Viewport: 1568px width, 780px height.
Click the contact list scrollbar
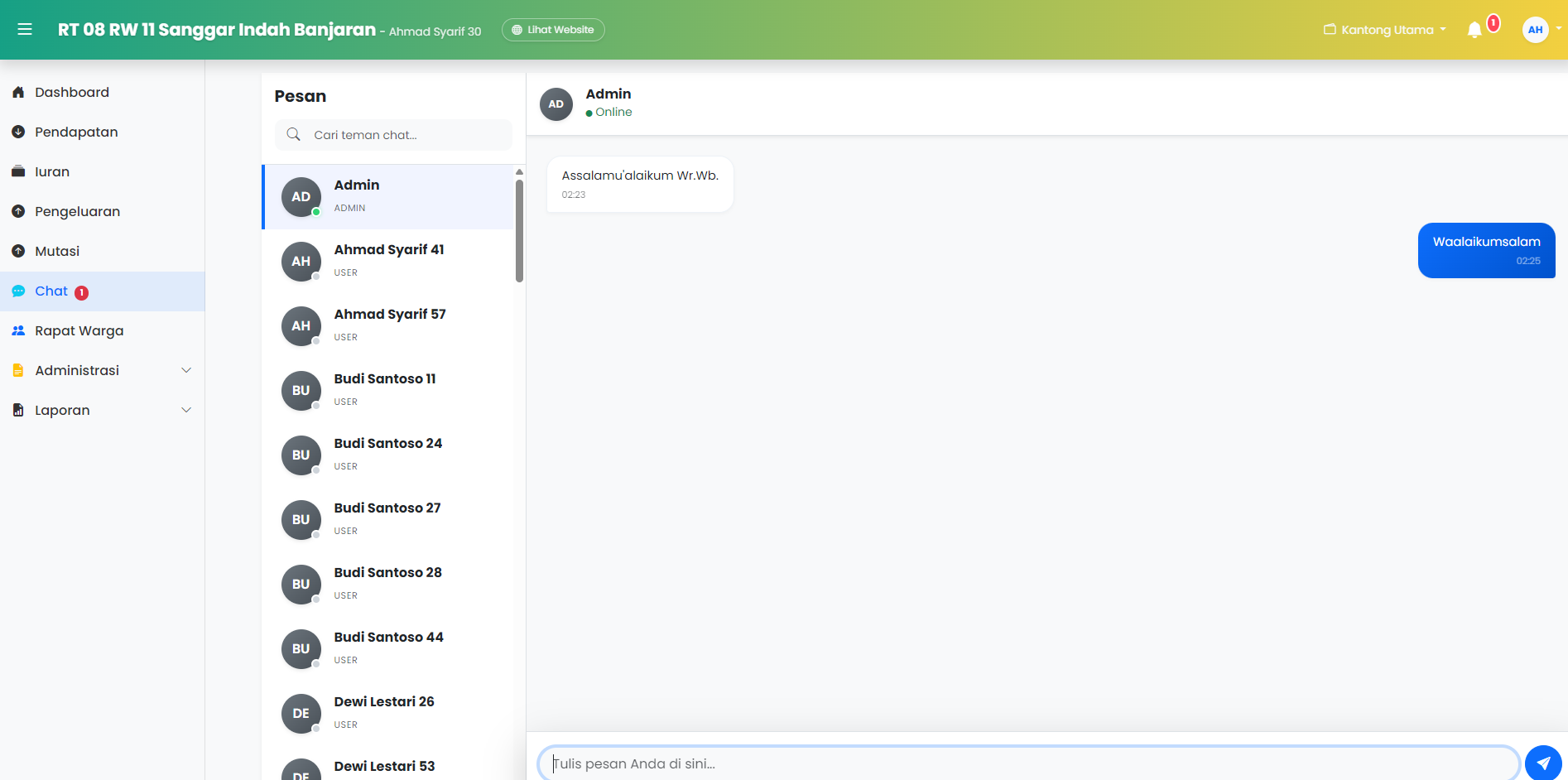[519, 232]
